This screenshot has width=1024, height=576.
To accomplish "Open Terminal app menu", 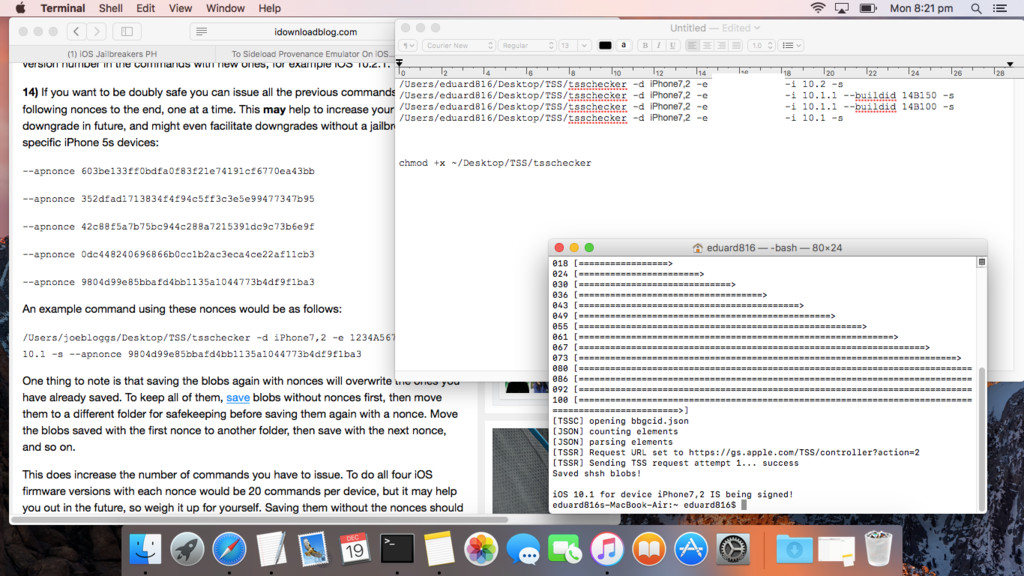I will tap(63, 8).
